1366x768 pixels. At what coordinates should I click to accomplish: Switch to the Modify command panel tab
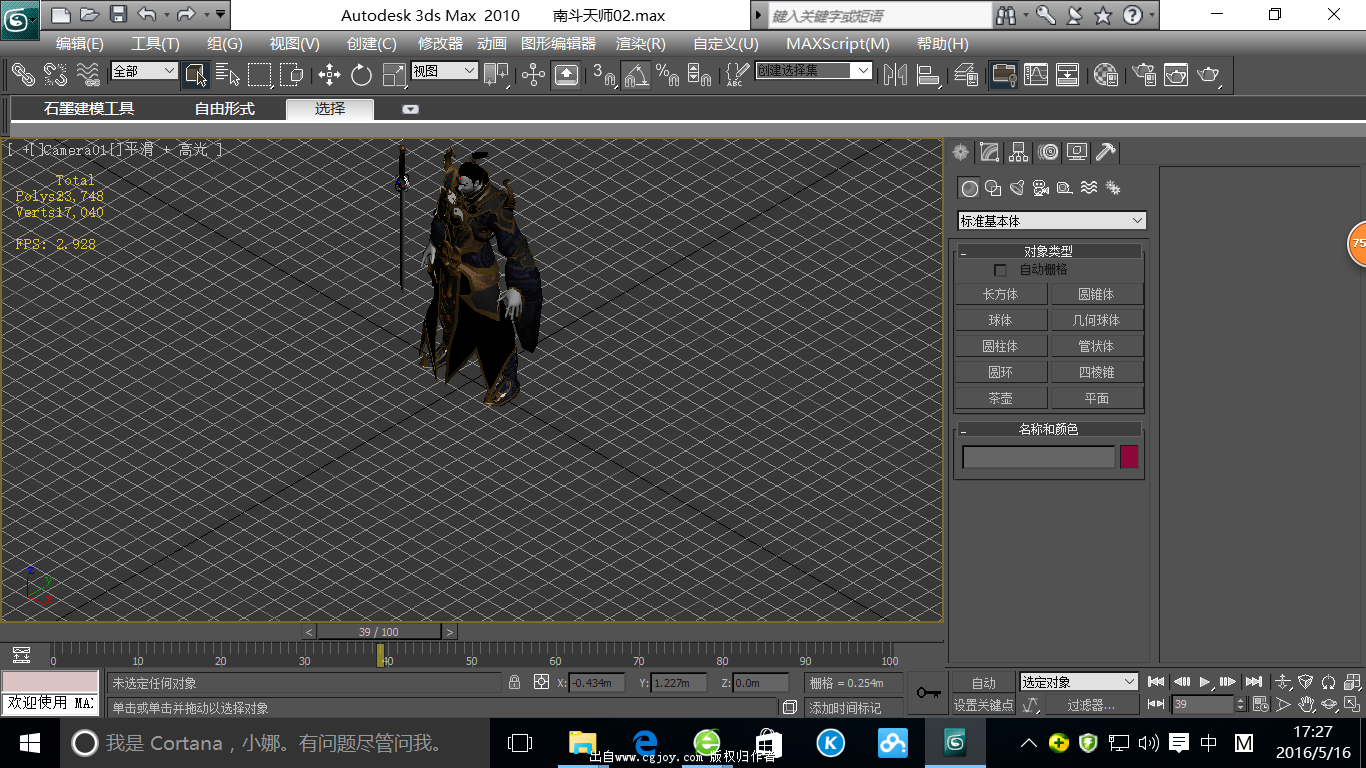pyautogui.click(x=989, y=152)
